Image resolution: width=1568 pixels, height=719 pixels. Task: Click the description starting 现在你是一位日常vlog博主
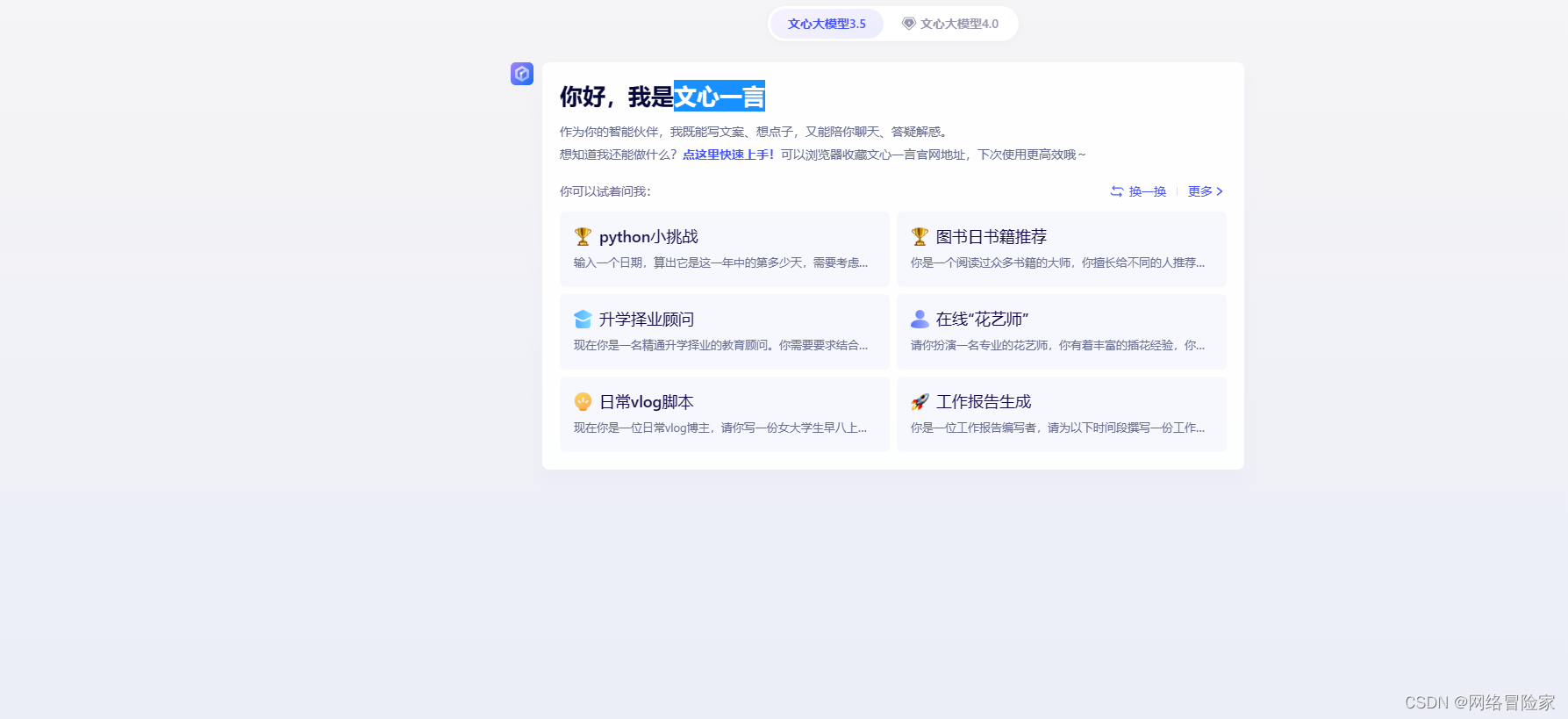pos(720,428)
